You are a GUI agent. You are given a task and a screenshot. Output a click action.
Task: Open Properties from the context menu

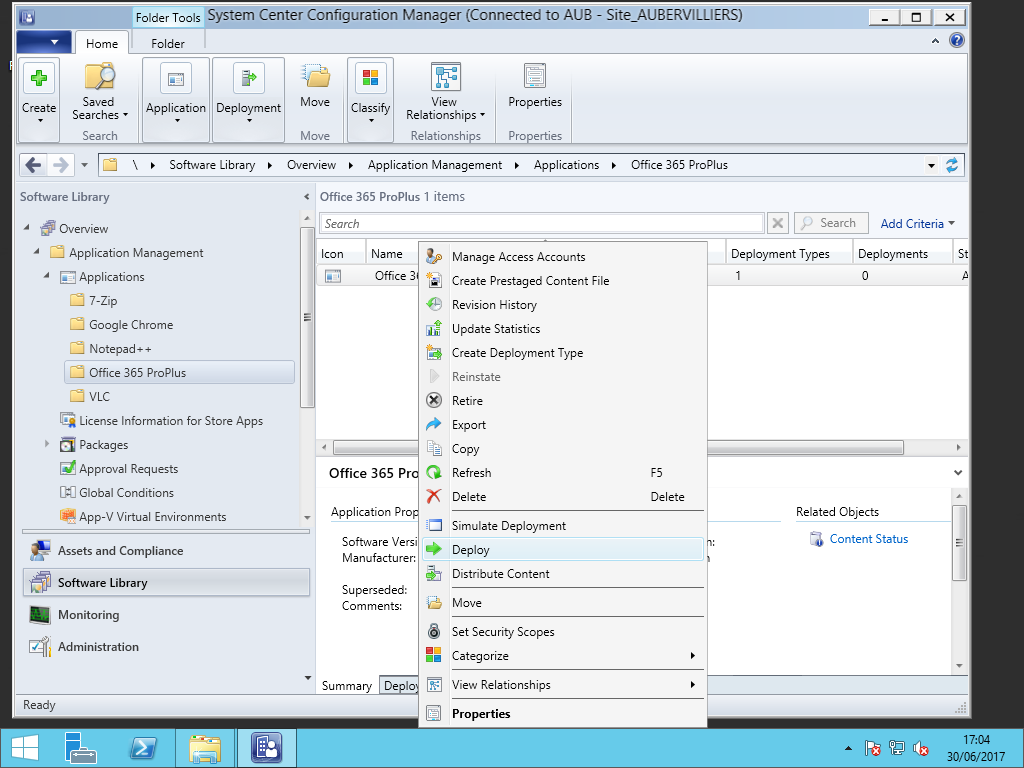tap(563, 714)
